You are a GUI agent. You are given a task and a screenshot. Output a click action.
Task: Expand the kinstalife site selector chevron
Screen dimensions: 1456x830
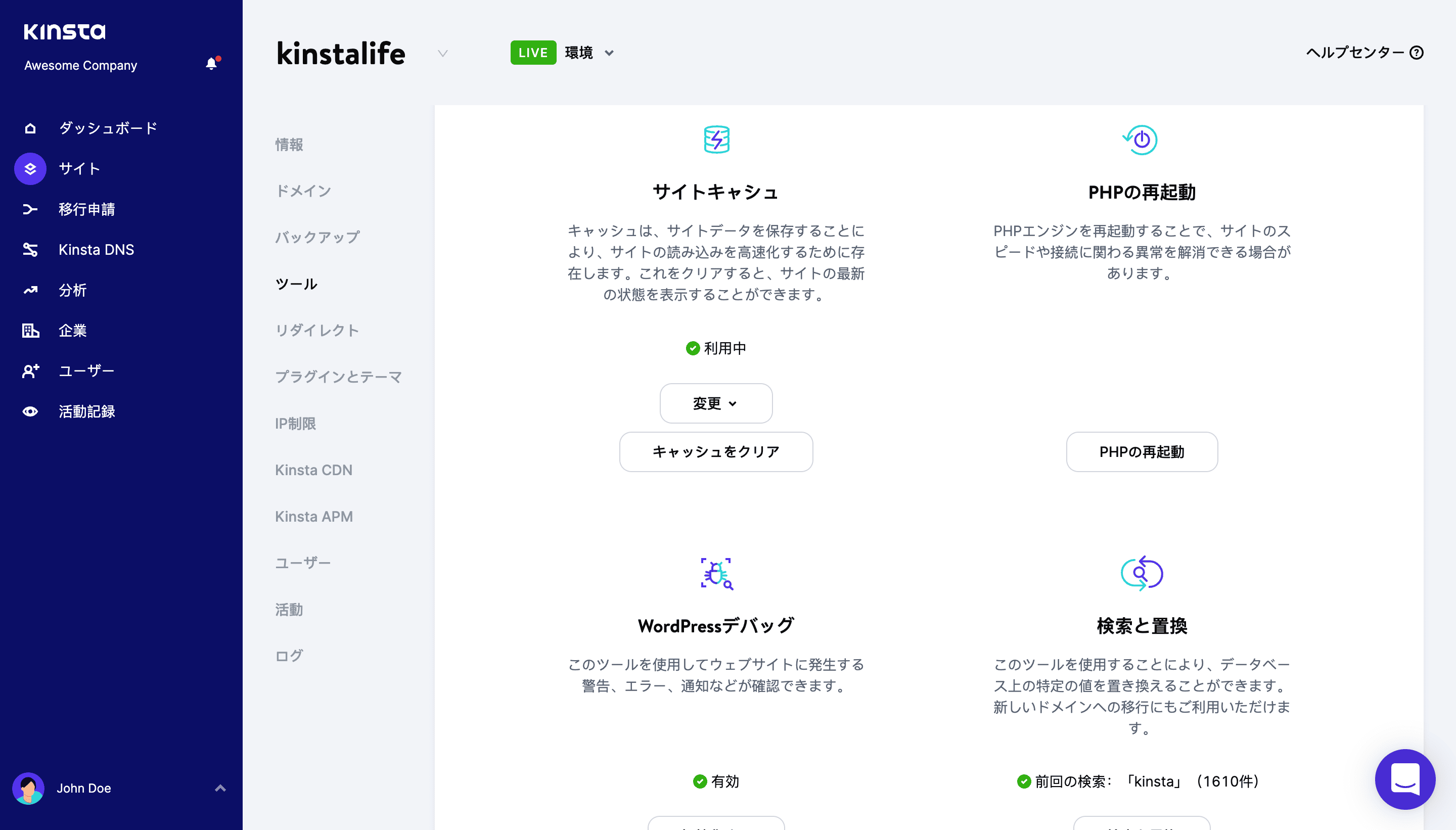coord(443,54)
